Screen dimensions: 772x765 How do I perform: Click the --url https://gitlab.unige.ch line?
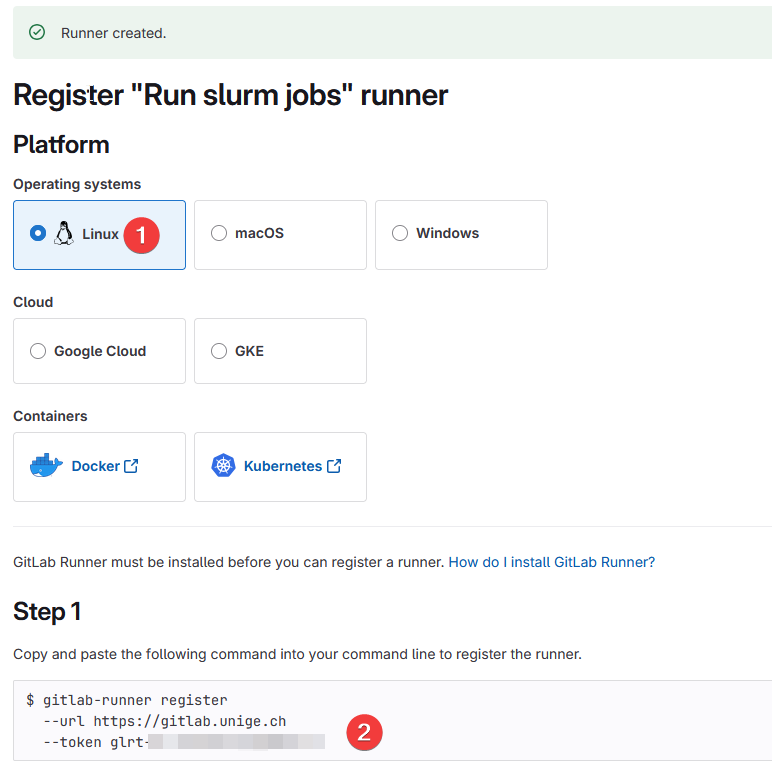[165, 721]
